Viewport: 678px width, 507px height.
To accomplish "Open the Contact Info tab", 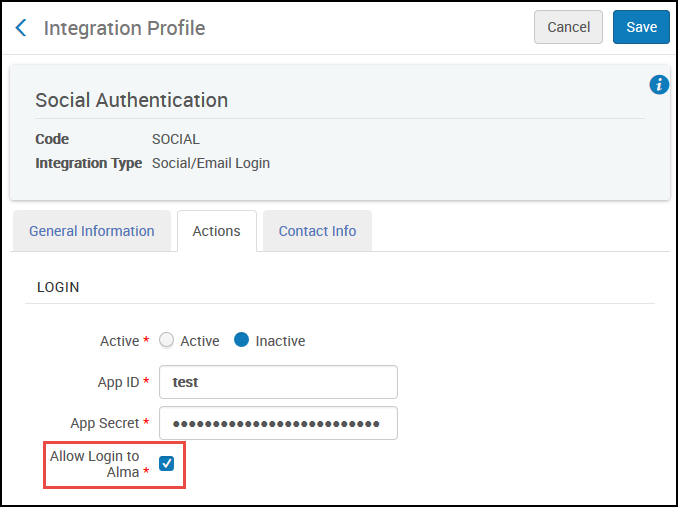I will click(317, 231).
